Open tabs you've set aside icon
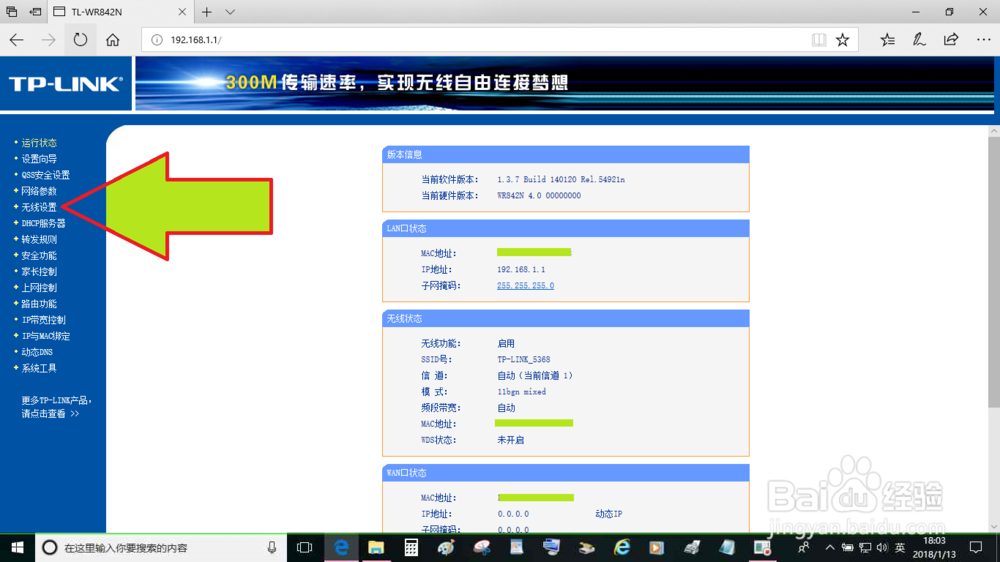 pos(11,11)
